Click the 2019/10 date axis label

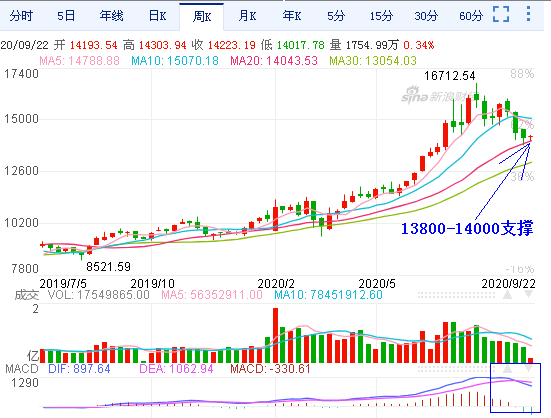(152, 283)
